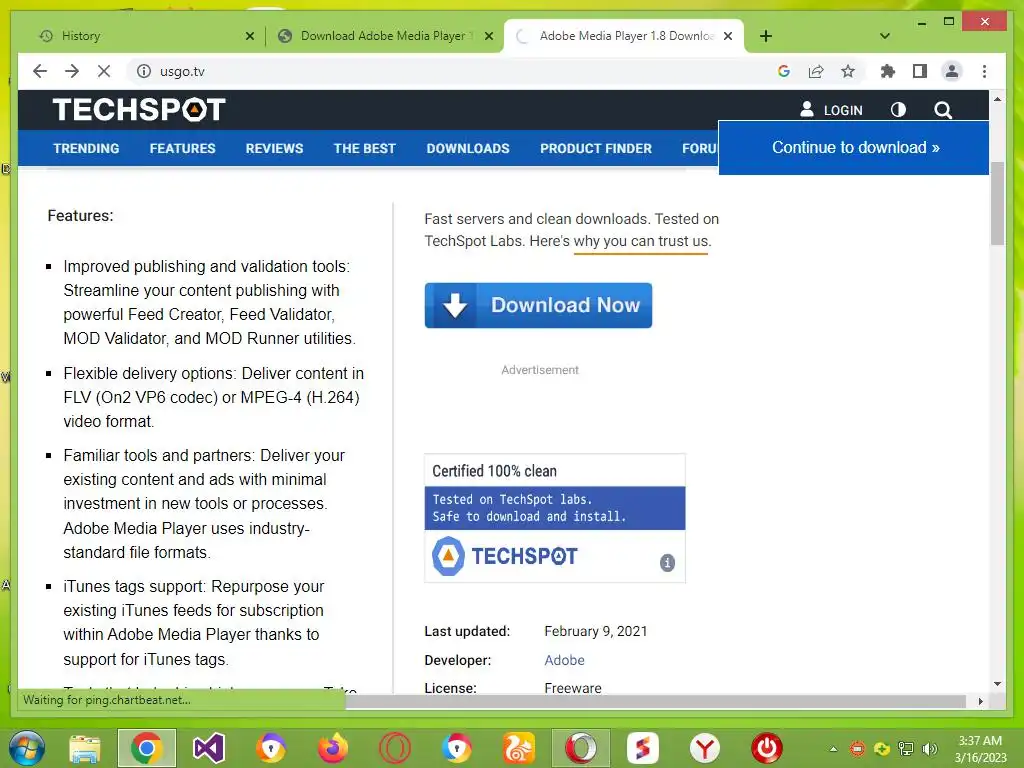The height and width of the screenshot is (768, 1024).
Task: Open the PRODUCT FINDER menu
Action: pyautogui.click(x=596, y=148)
